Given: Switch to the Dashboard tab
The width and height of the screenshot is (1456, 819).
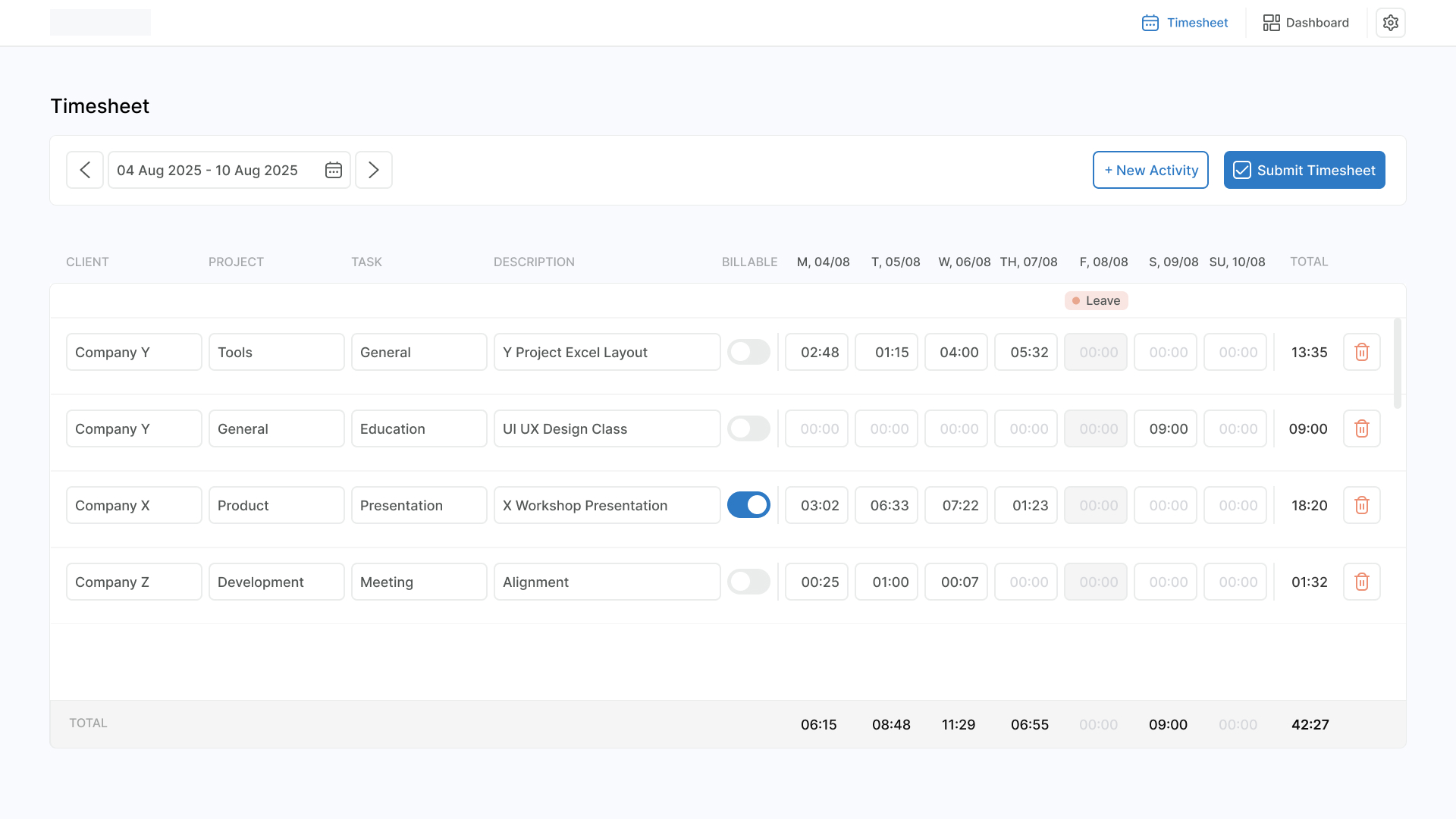Looking at the screenshot, I should [1306, 23].
